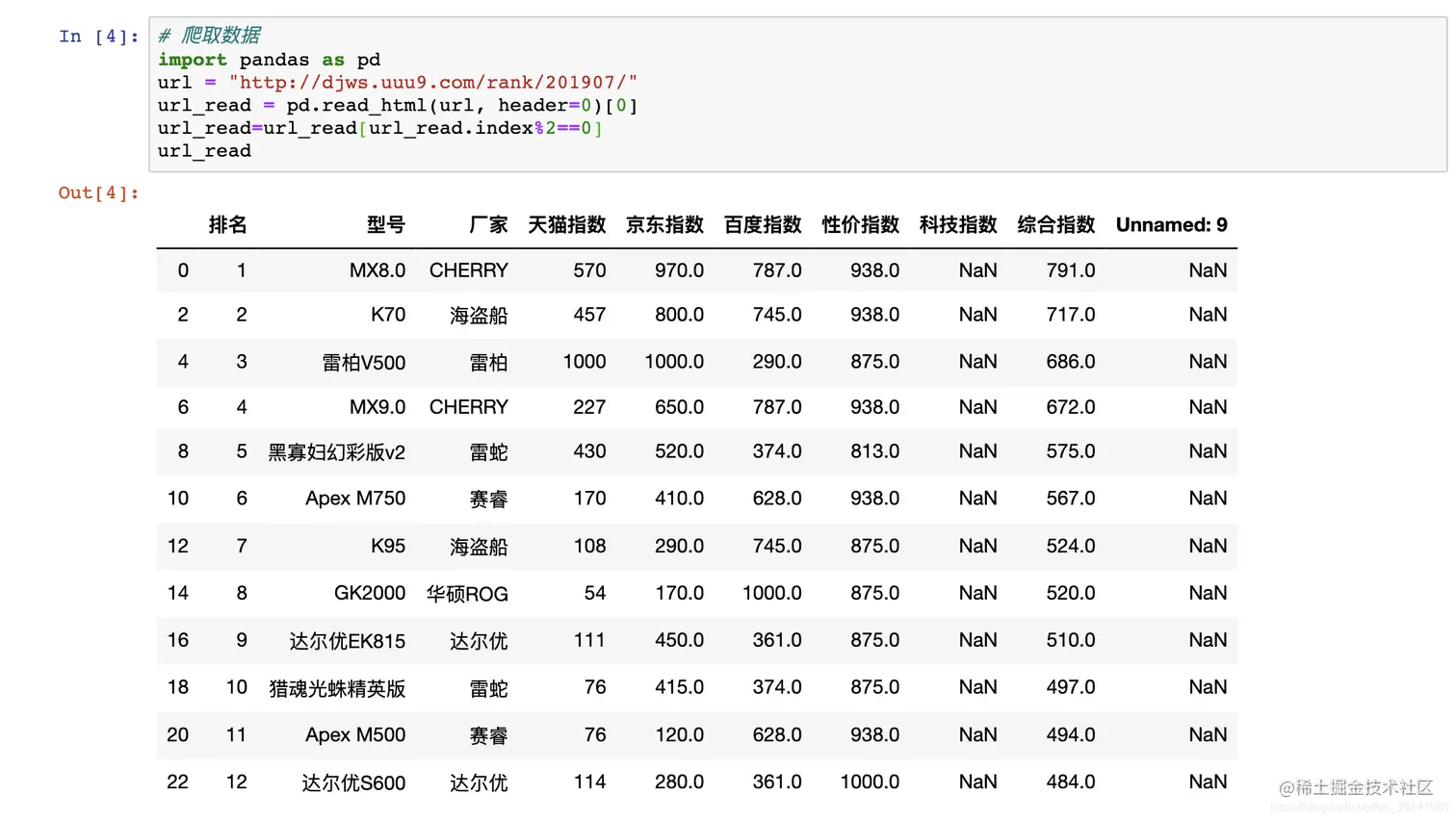
Task: Click the 800.0 JD index value
Action: [x=679, y=315]
